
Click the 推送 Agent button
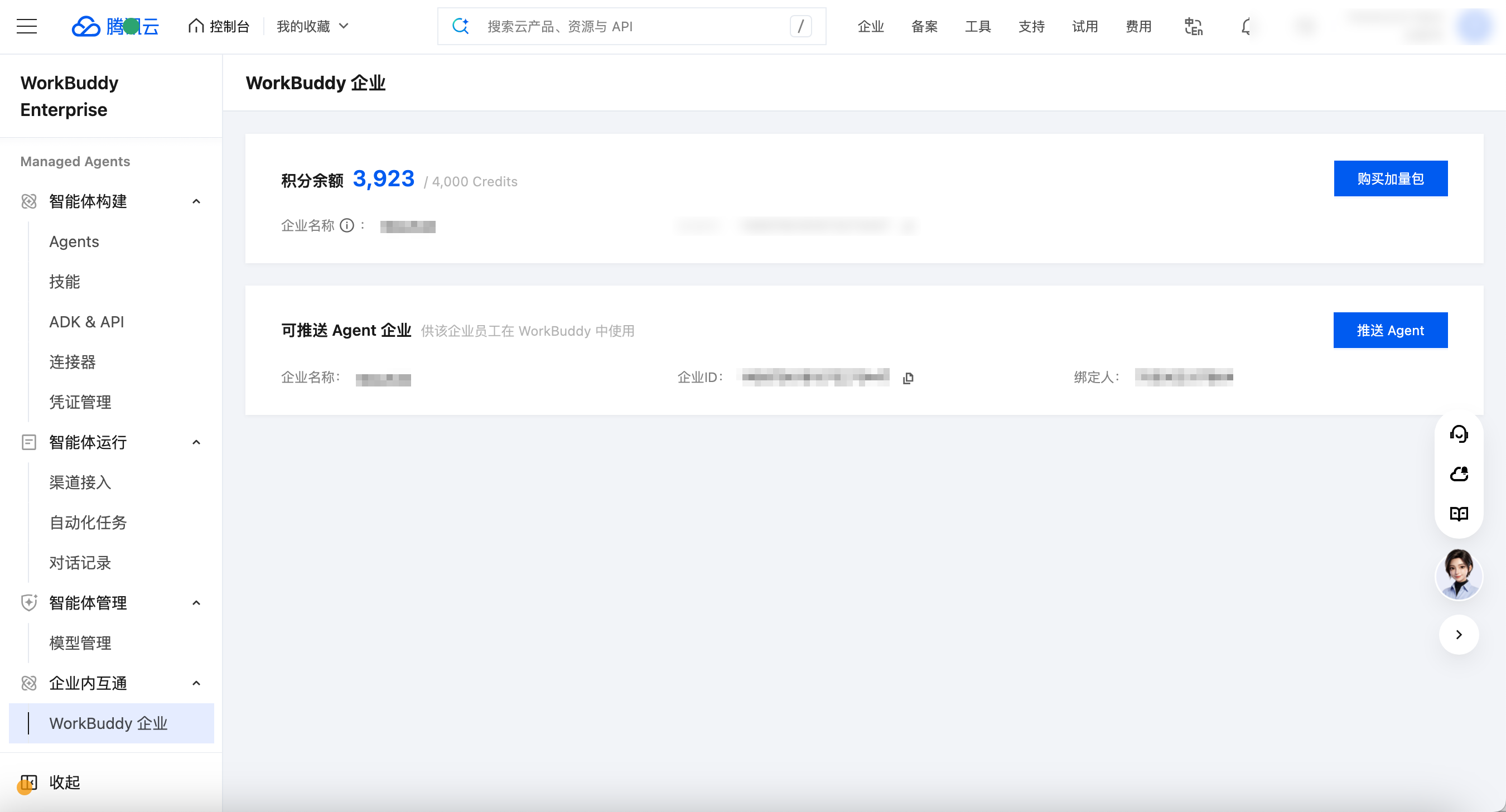point(1391,330)
